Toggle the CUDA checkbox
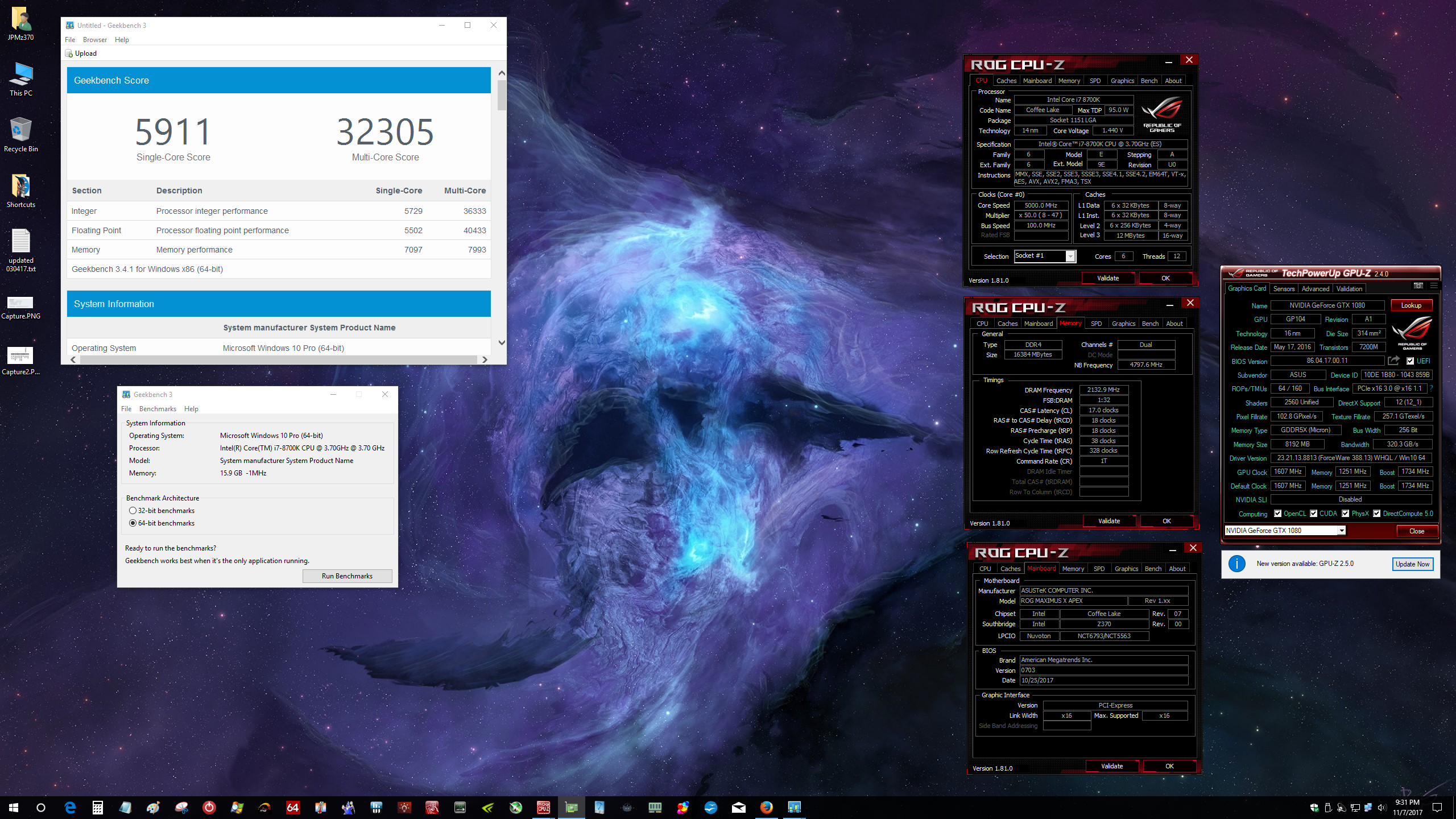The image size is (1456, 819). point(1314,514)
